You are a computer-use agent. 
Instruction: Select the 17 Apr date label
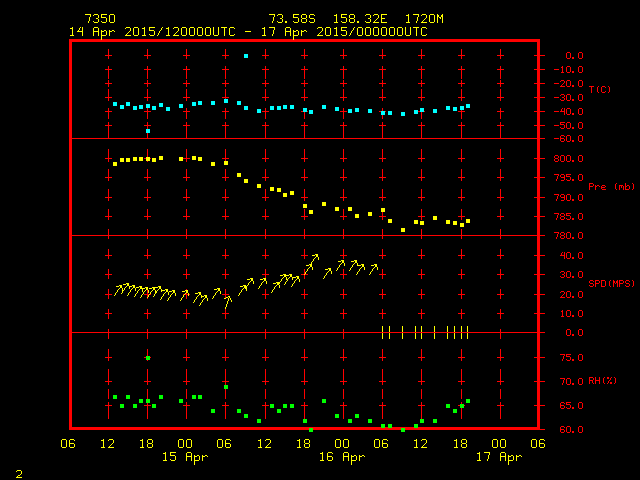499,457
